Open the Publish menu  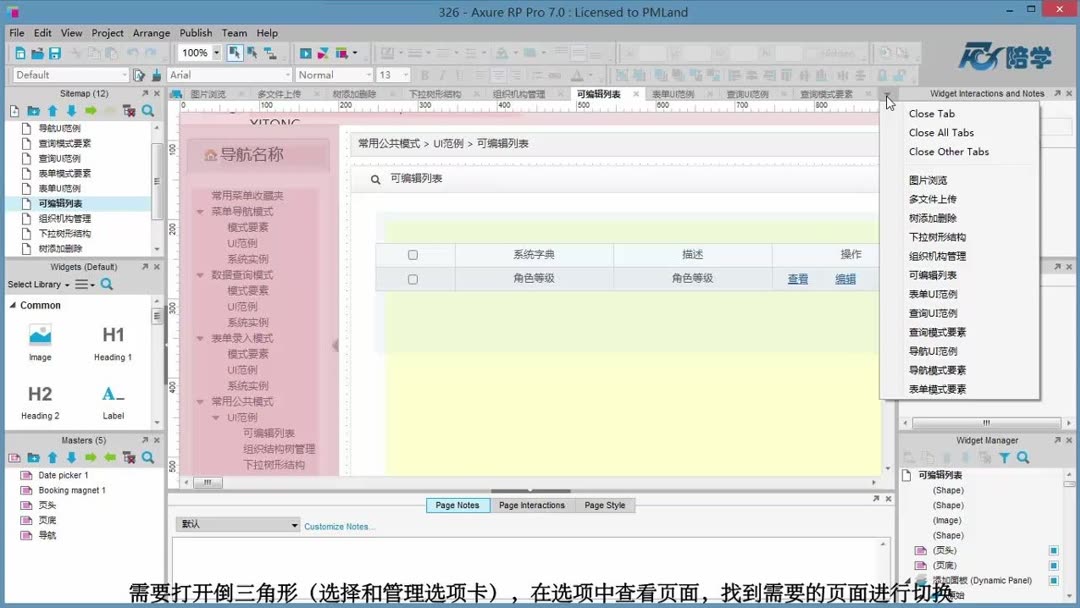point(196,32)
